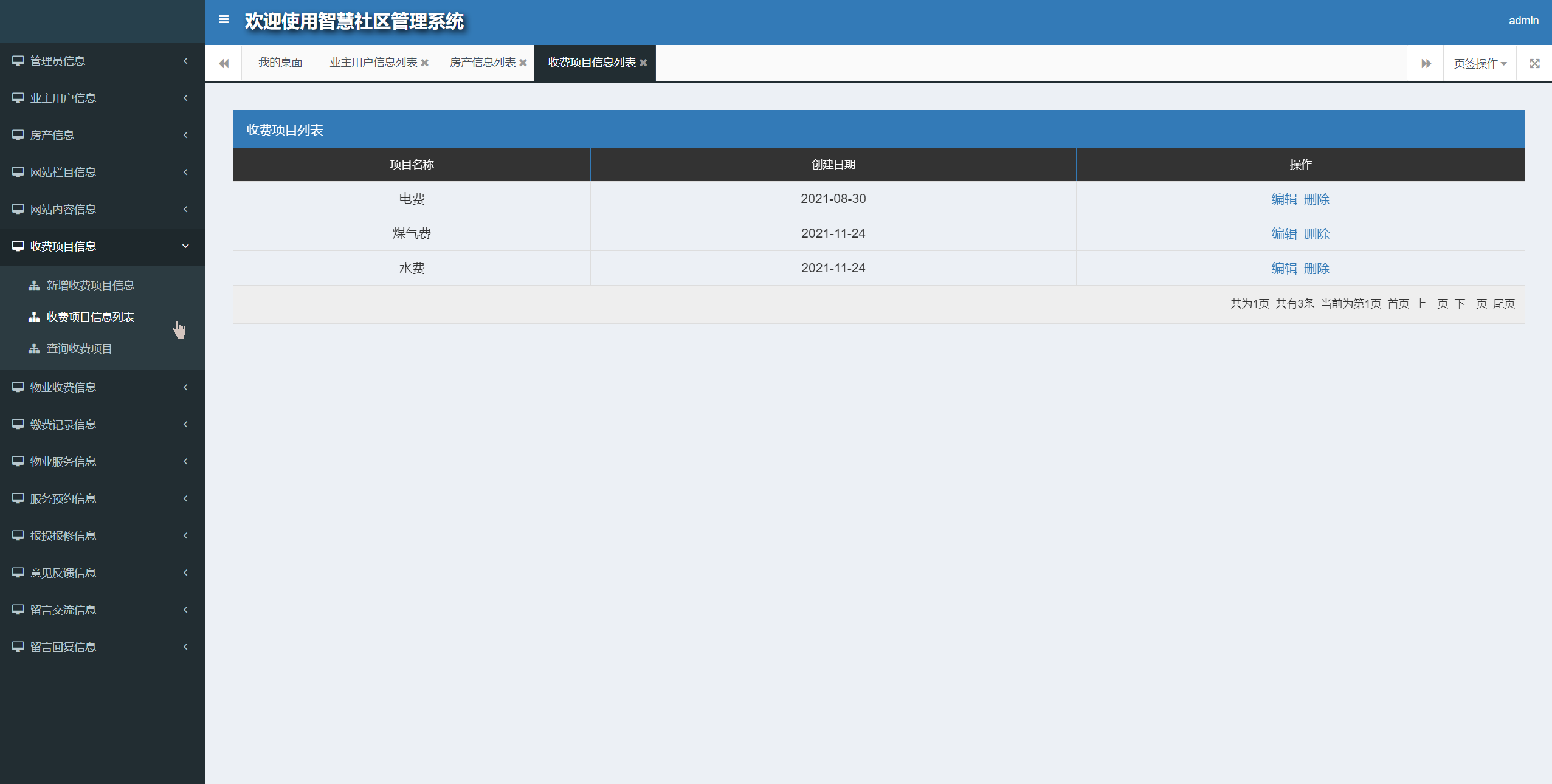
Task: Open the 留言回复信息 menu label
Action: [63, 647]
